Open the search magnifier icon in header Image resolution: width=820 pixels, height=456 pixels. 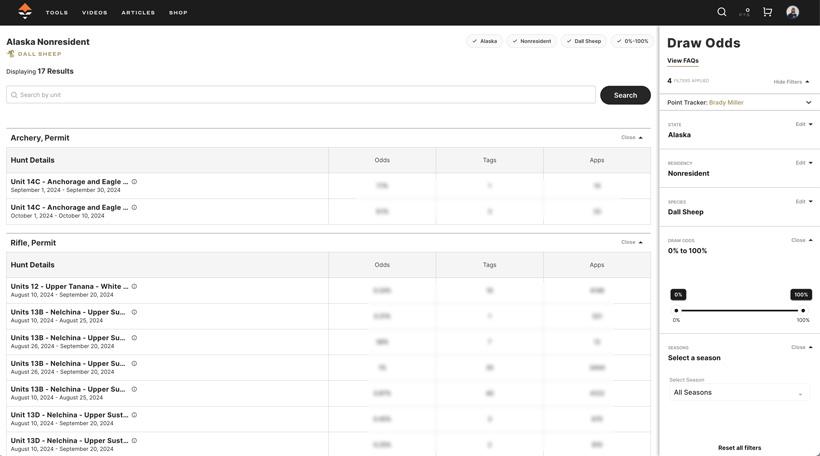pyautogui.click(x=722, y=12)
